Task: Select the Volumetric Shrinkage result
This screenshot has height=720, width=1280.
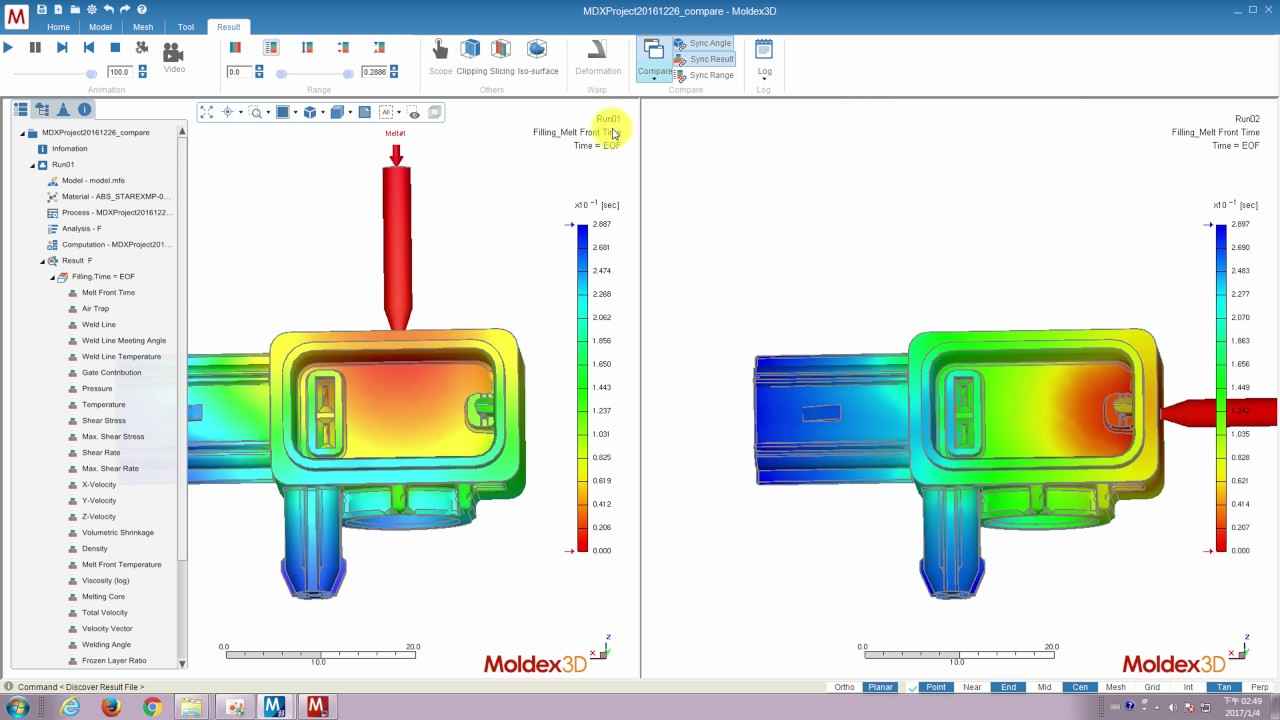Action: click(117, 532)
